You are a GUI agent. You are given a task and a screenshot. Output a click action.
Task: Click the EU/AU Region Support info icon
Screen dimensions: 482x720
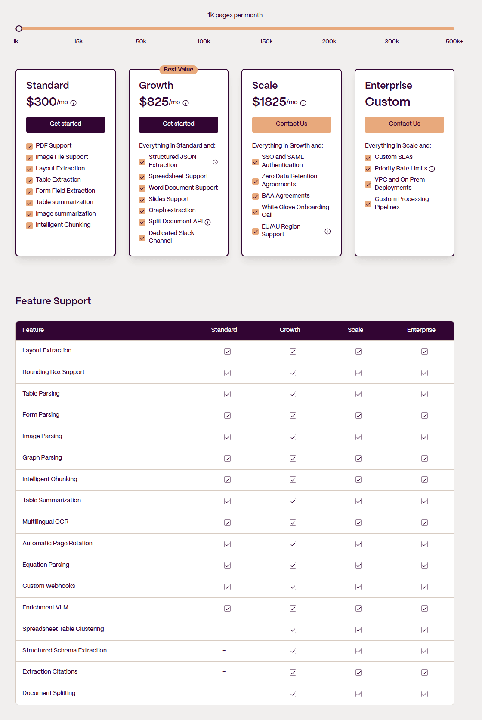point(328,231)
